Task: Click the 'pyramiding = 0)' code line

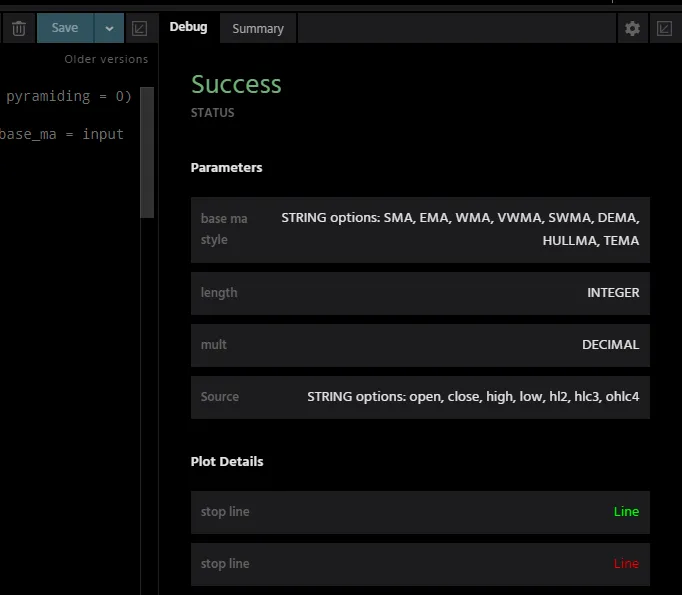Action: coord(69,96)
